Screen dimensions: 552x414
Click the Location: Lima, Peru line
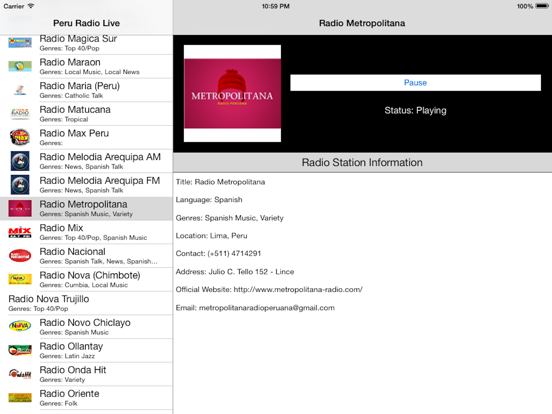click(212, 236)
